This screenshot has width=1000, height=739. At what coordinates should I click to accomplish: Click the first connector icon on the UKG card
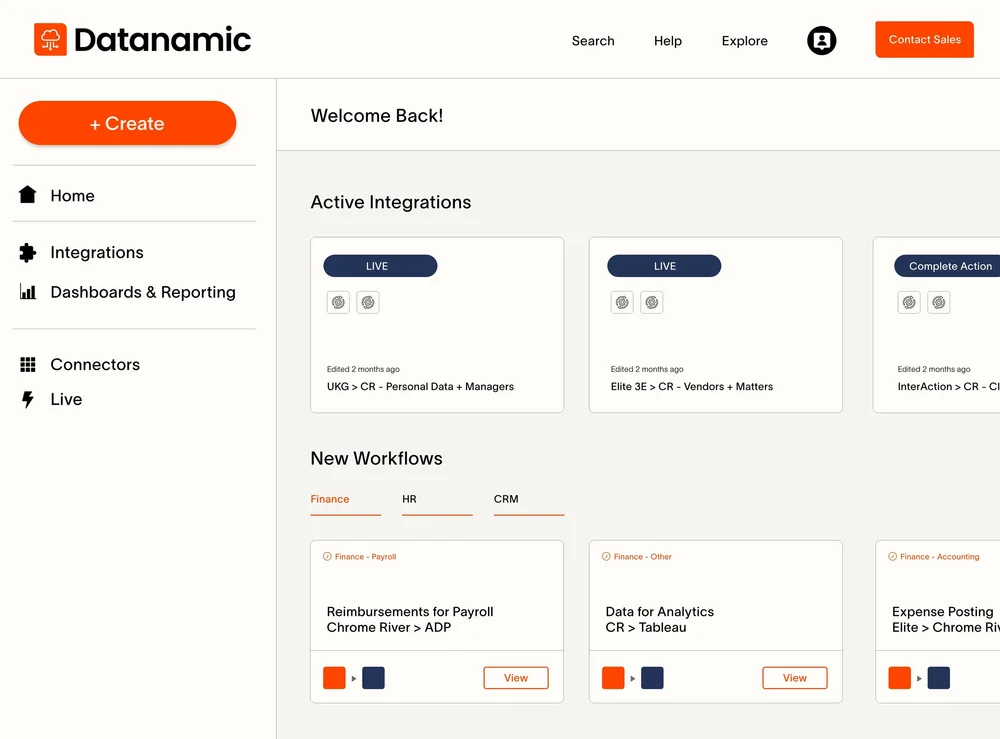pyautogui.click(x=338, y=301)
